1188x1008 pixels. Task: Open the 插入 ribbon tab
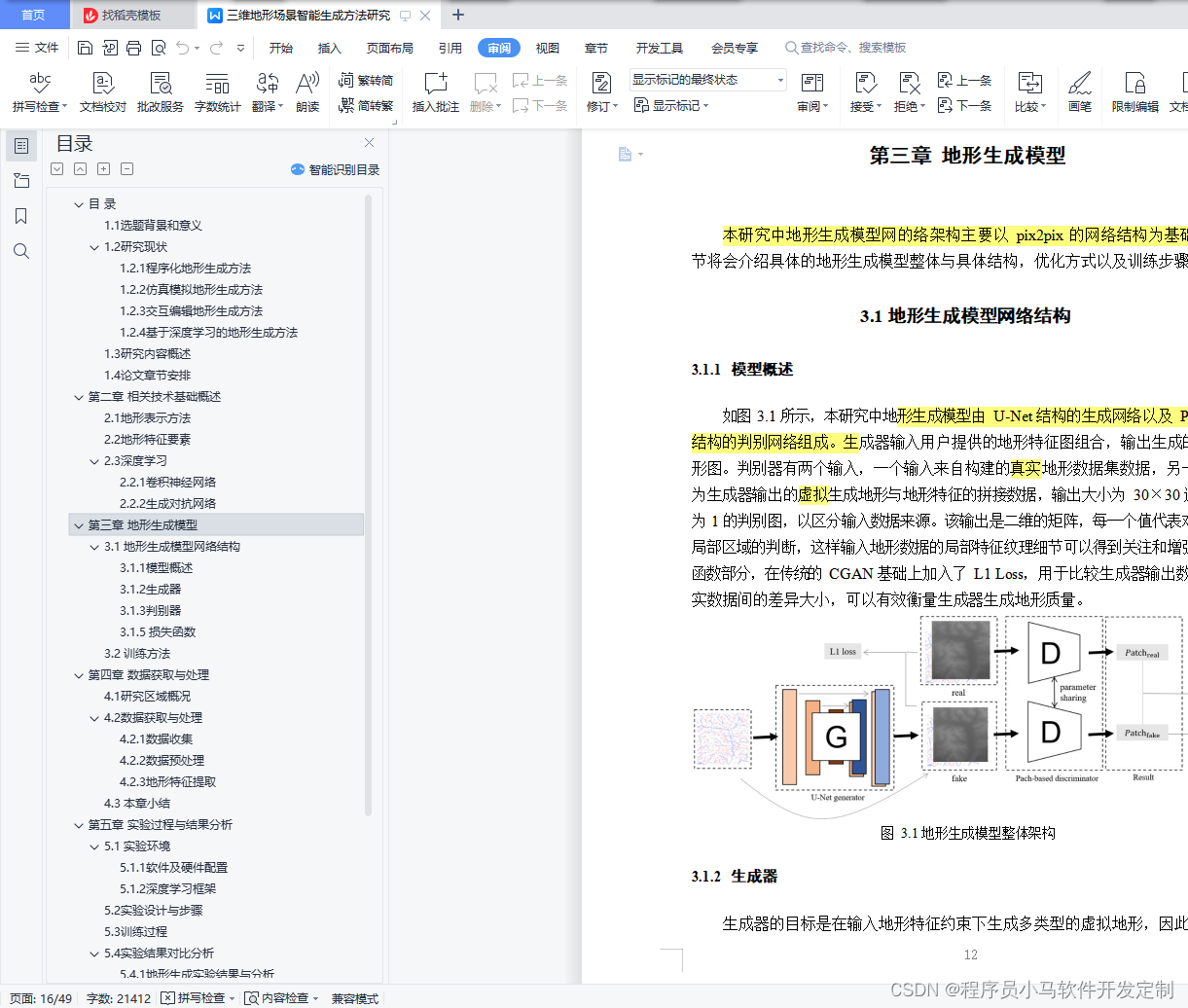(x=330, y=48)
